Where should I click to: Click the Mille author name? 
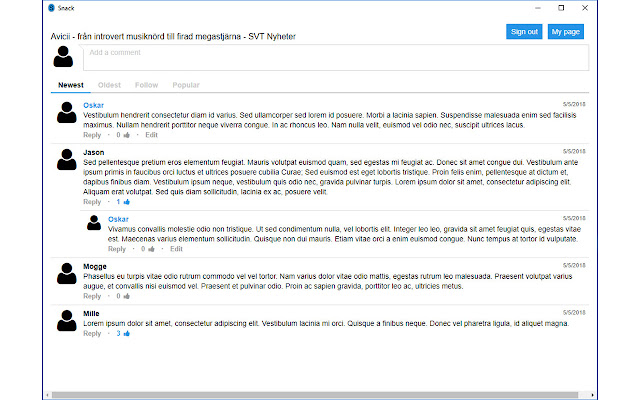pos(91,313)
